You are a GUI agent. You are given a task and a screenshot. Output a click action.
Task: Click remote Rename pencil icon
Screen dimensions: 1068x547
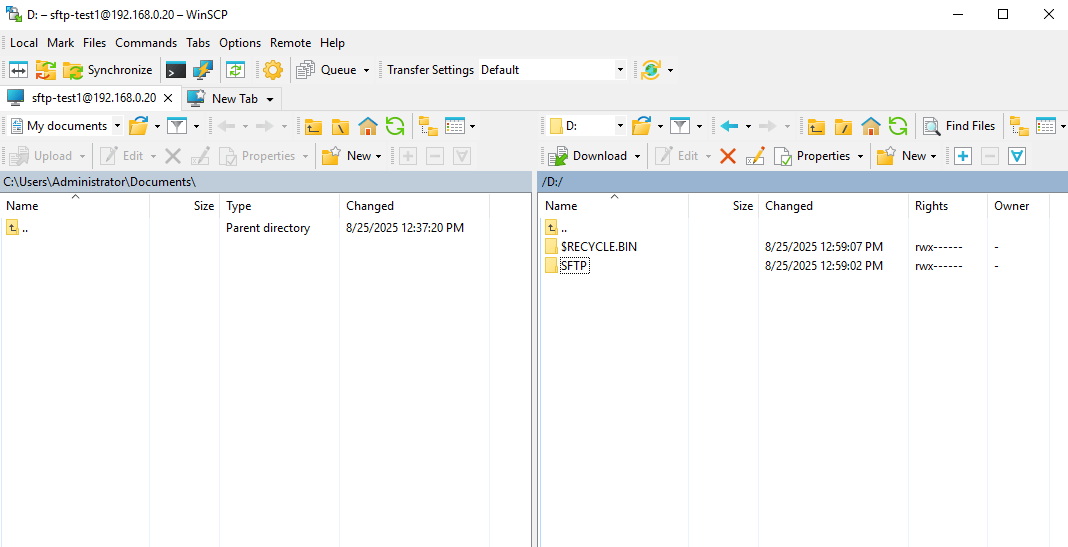(755, 156)
